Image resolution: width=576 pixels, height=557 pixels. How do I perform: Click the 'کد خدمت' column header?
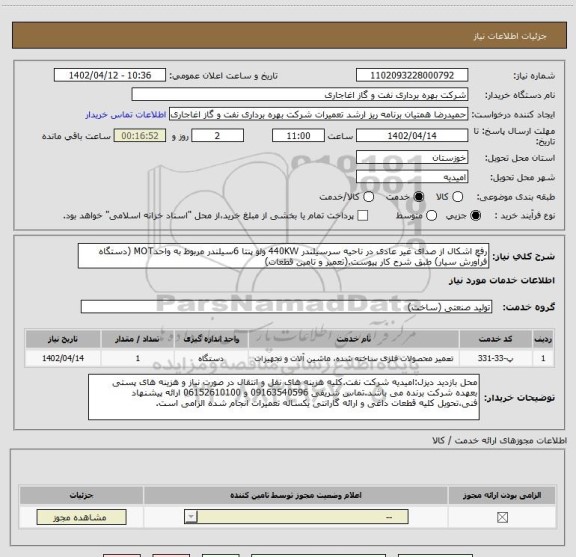495,339
